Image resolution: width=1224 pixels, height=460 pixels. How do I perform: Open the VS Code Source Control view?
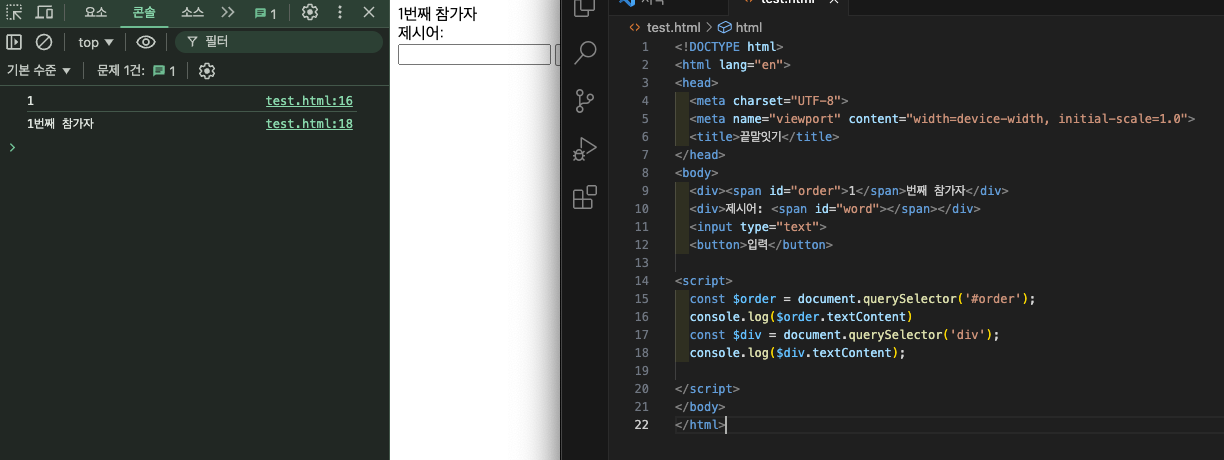tap(585, 100)
